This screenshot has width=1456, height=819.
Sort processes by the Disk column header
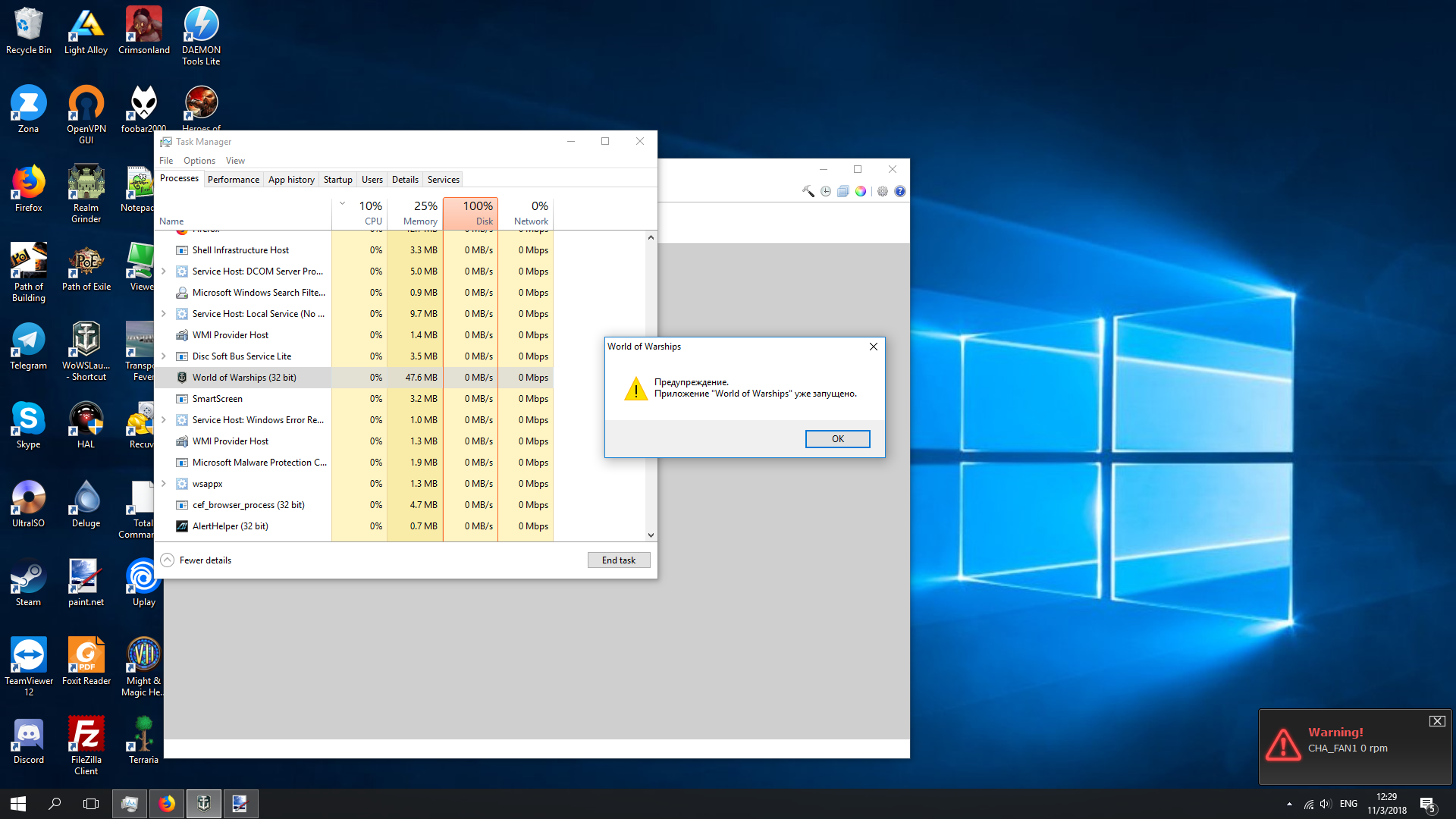(471, 213)
